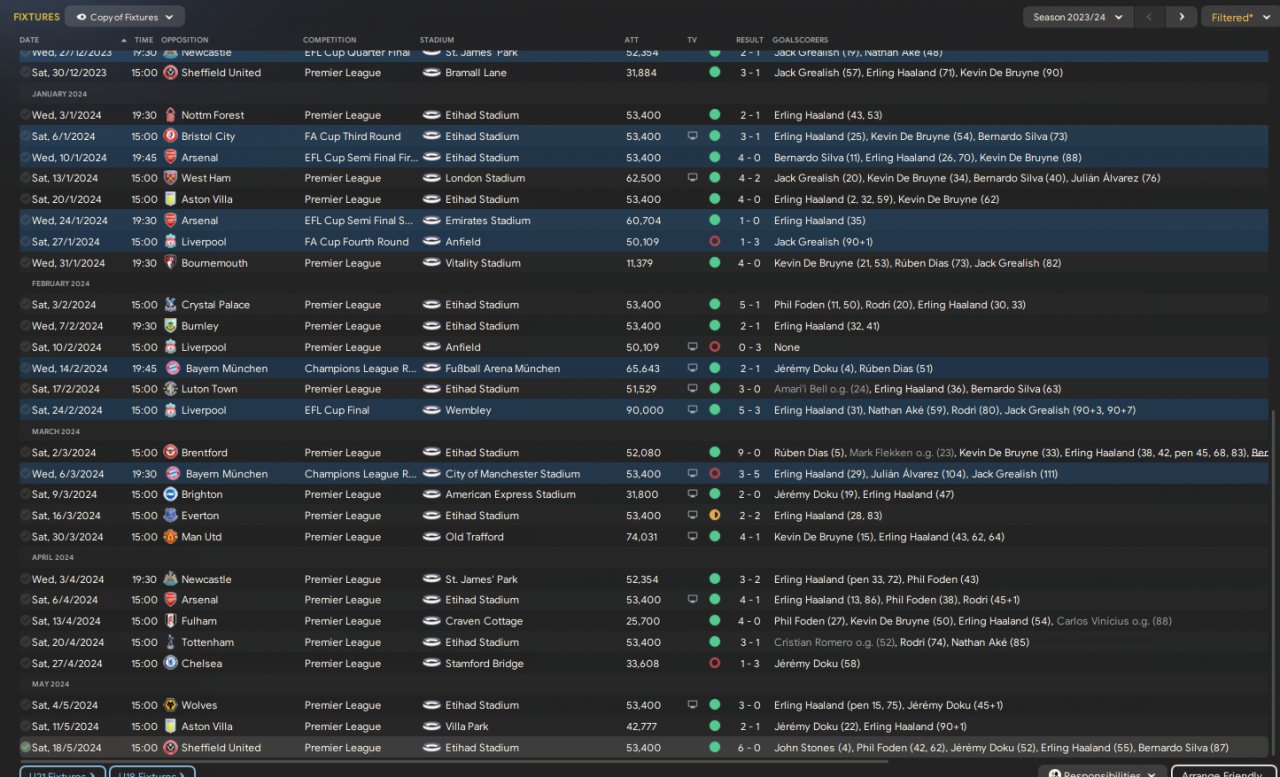This screenshot has width=1280, height=777.
Task: Sort by the GOALSCORERS column header
Action: pyautogui.click(x=800, y=40)
